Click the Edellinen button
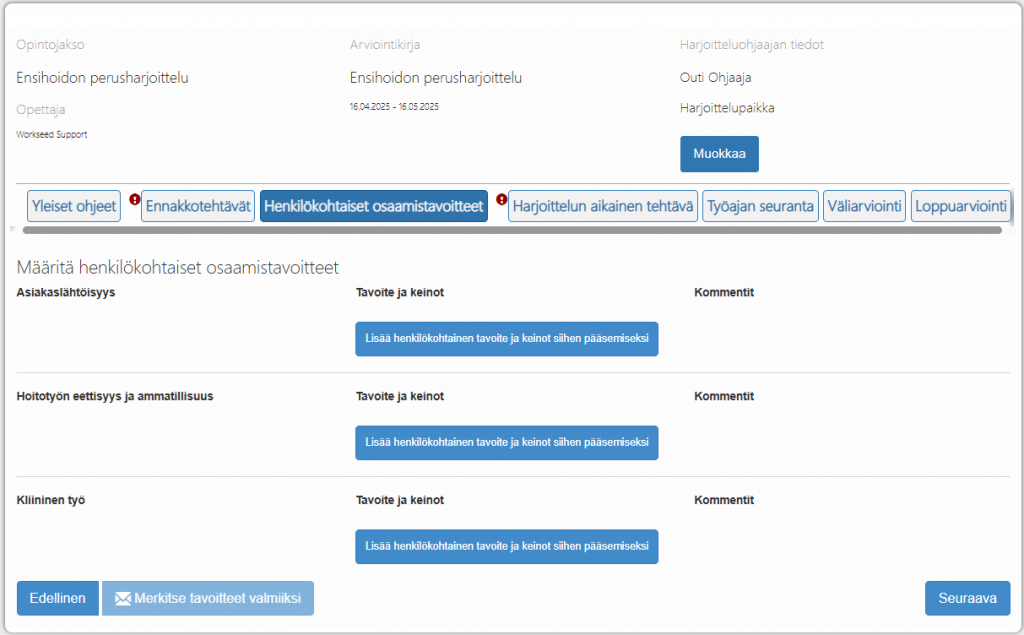The image size is (1024, 635). click(58, 599)
